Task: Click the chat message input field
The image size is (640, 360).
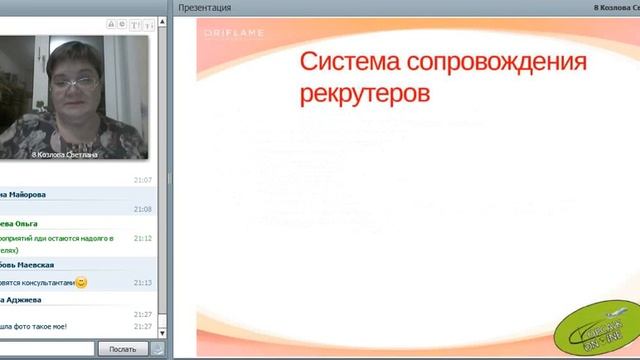Action: click(47, 349)
